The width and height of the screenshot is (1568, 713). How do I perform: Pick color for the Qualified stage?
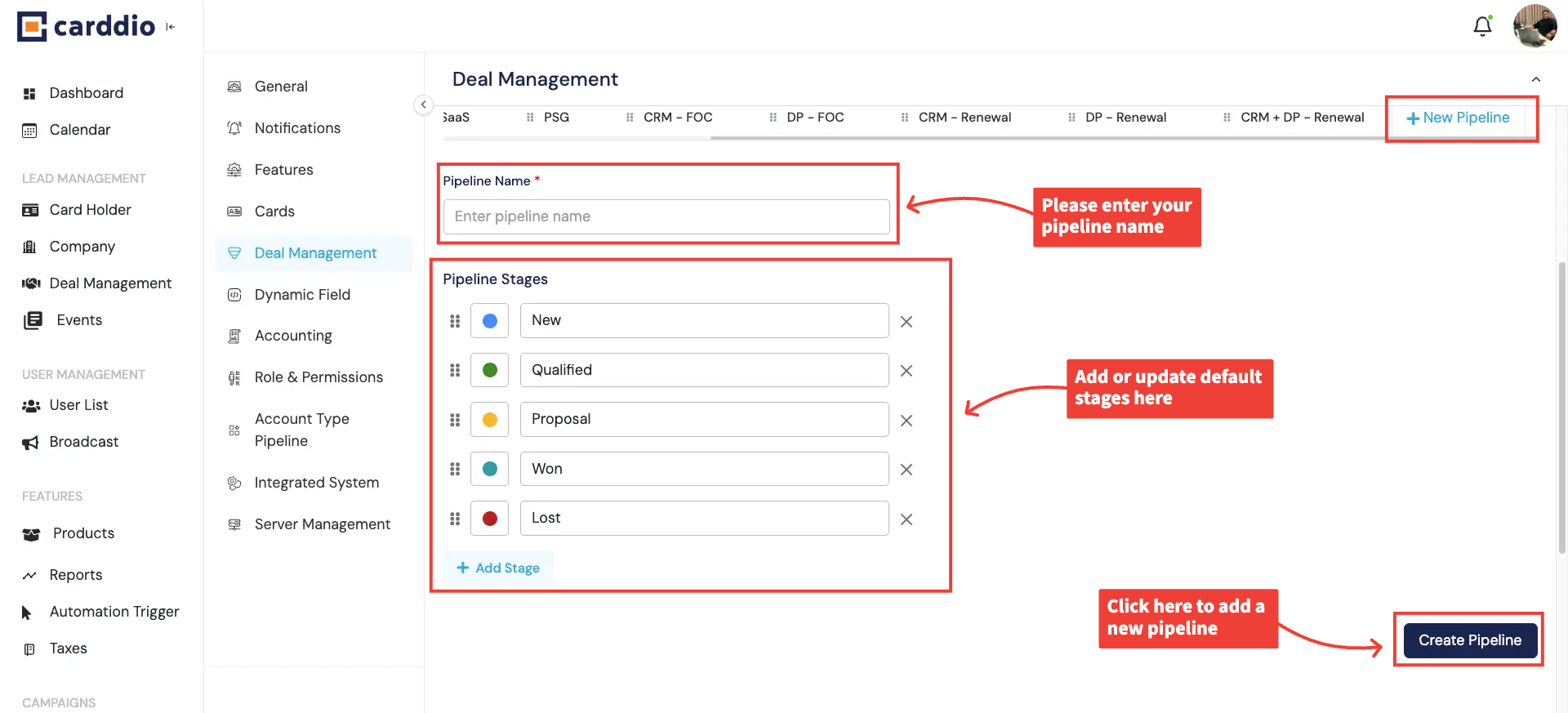click(490, 370)
